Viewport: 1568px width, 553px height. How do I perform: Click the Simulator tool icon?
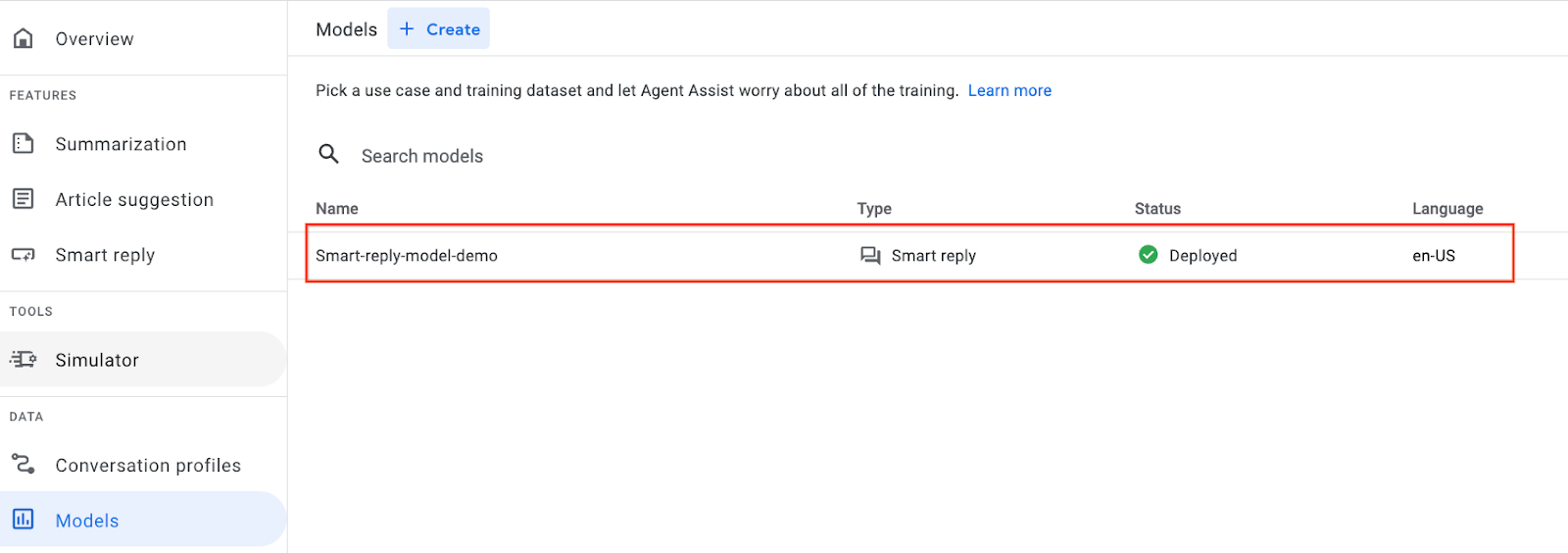[x=23, y=360]
